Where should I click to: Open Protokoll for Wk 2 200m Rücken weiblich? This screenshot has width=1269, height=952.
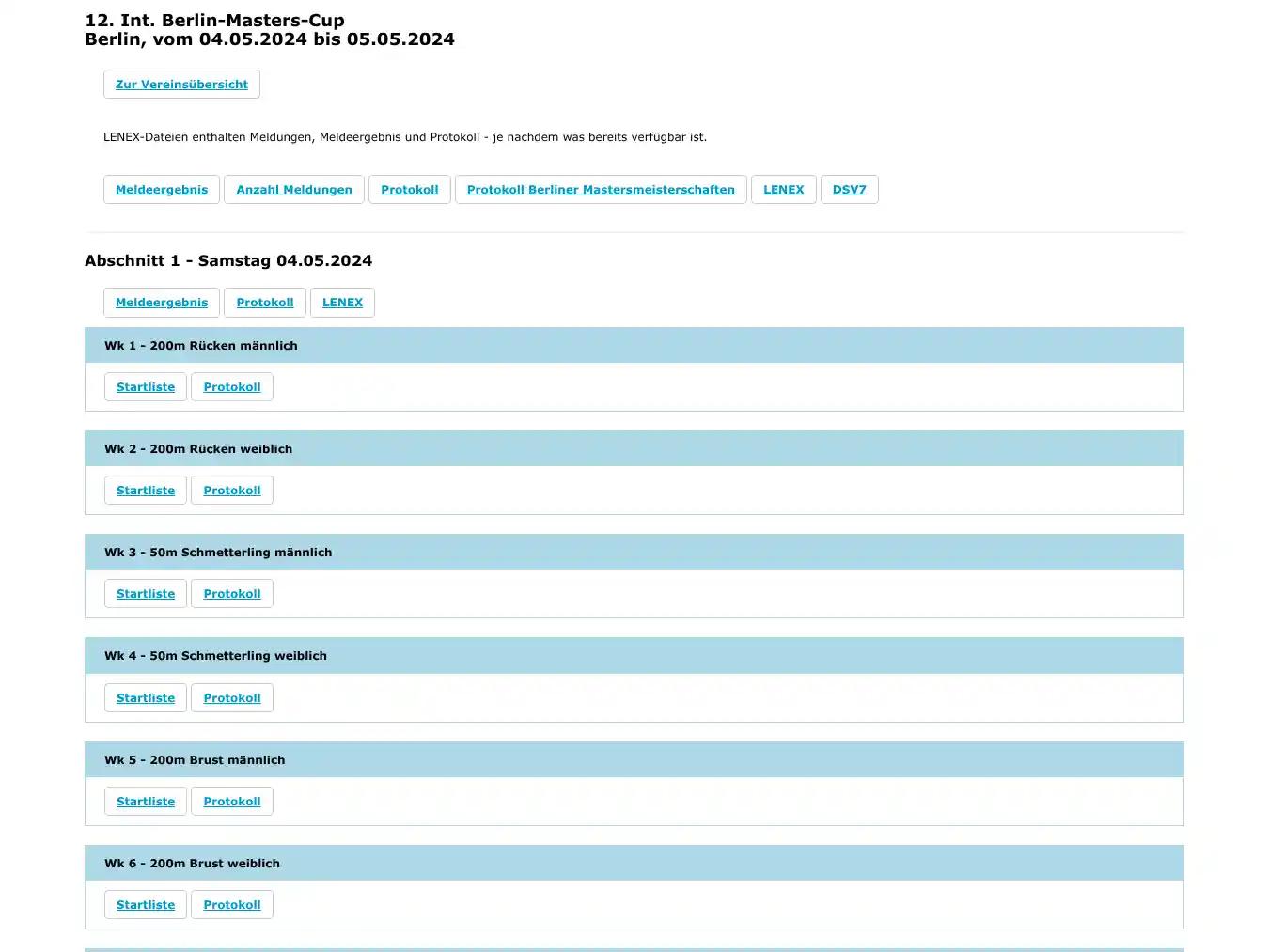tap(231, 490)
